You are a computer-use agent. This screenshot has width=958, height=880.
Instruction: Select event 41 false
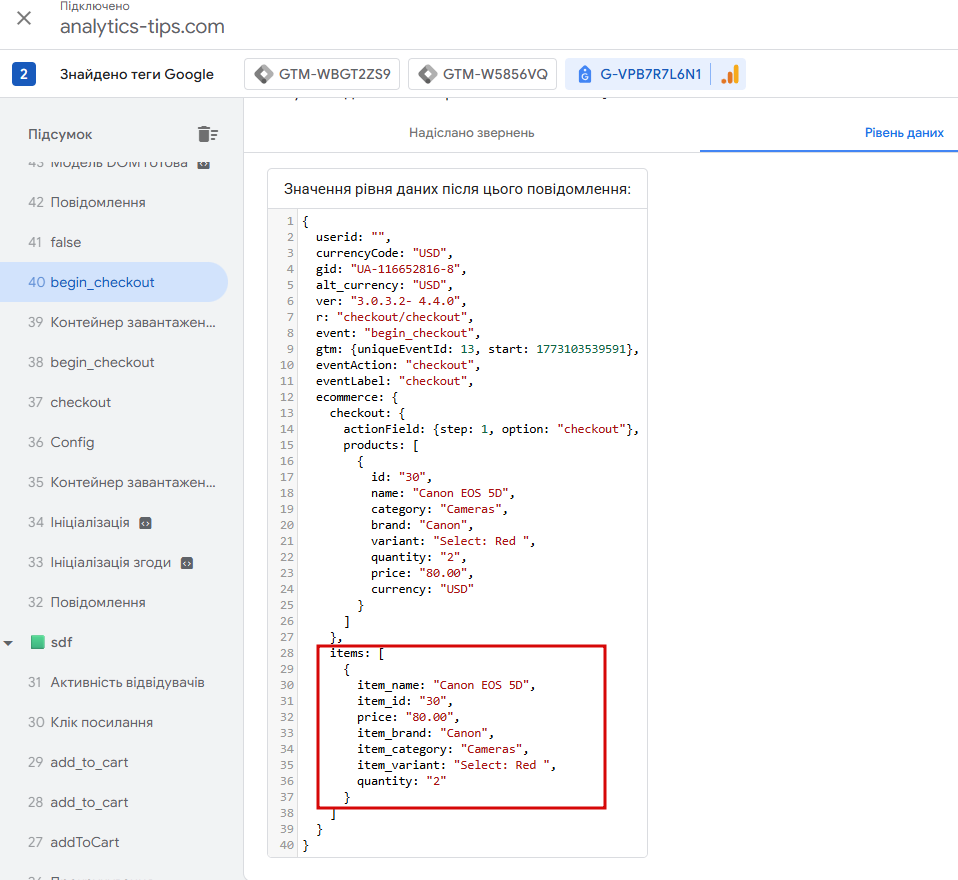pos(65,242)
